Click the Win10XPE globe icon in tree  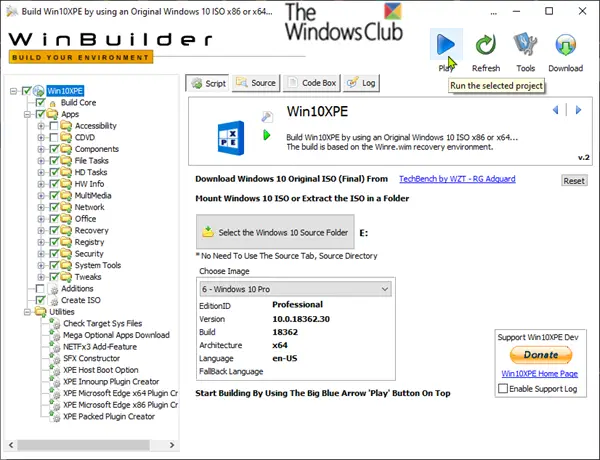click(x=38, y=91)
